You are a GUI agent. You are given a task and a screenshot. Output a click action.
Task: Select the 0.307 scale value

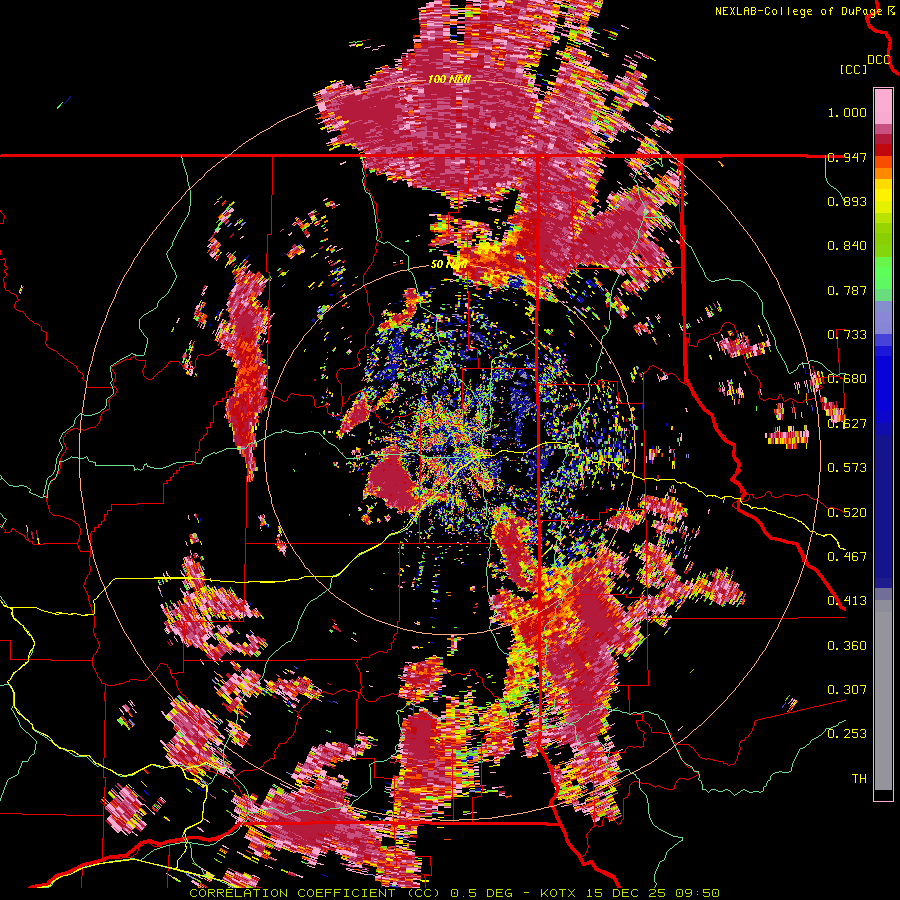click(x=847, y=690)
